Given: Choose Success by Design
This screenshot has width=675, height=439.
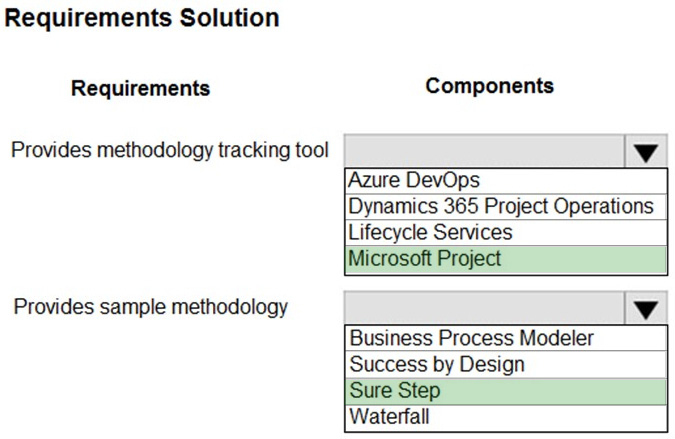Looking at the screenshot, I should point(437,364).
